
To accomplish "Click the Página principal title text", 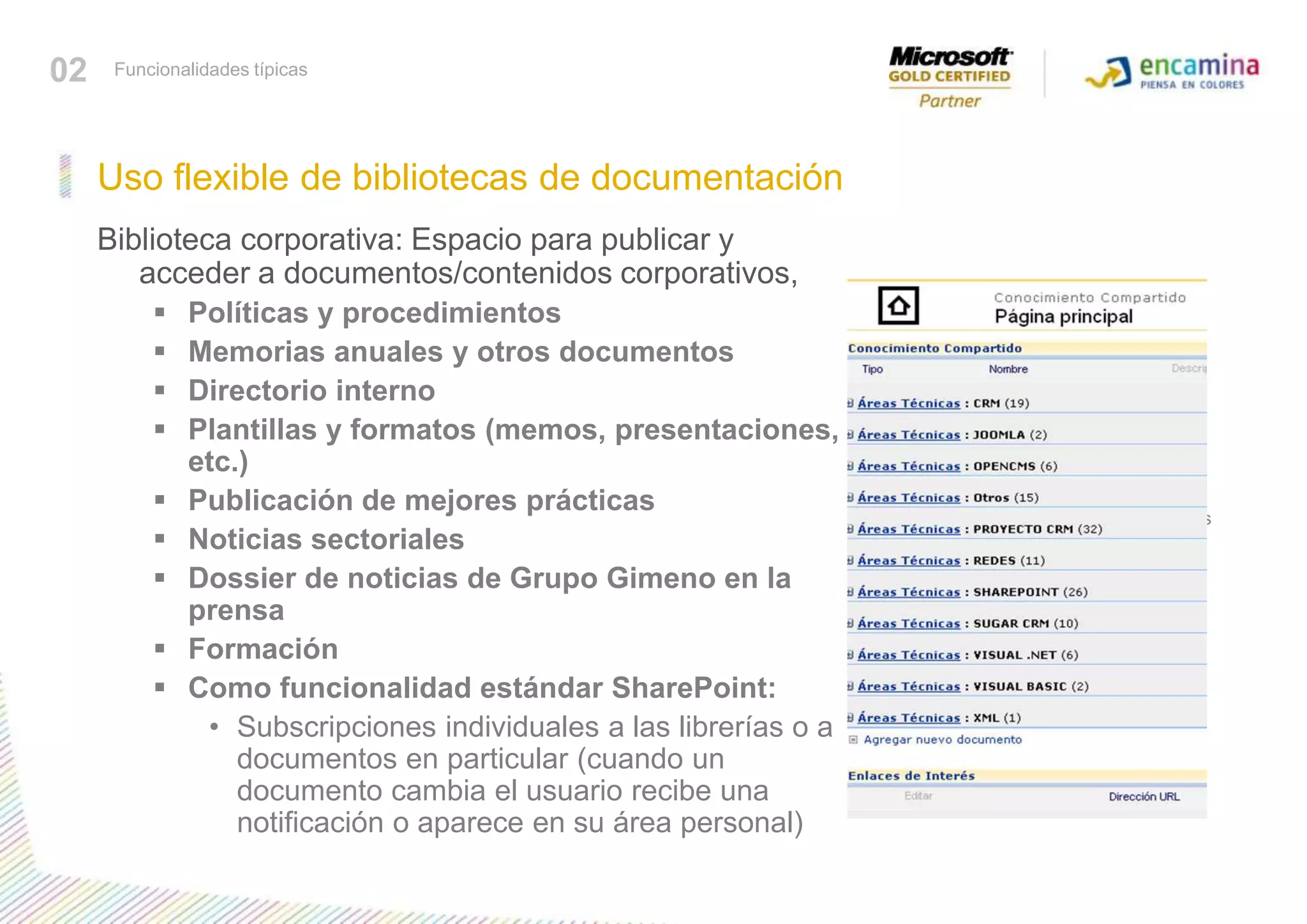I will pos(1063,317).
